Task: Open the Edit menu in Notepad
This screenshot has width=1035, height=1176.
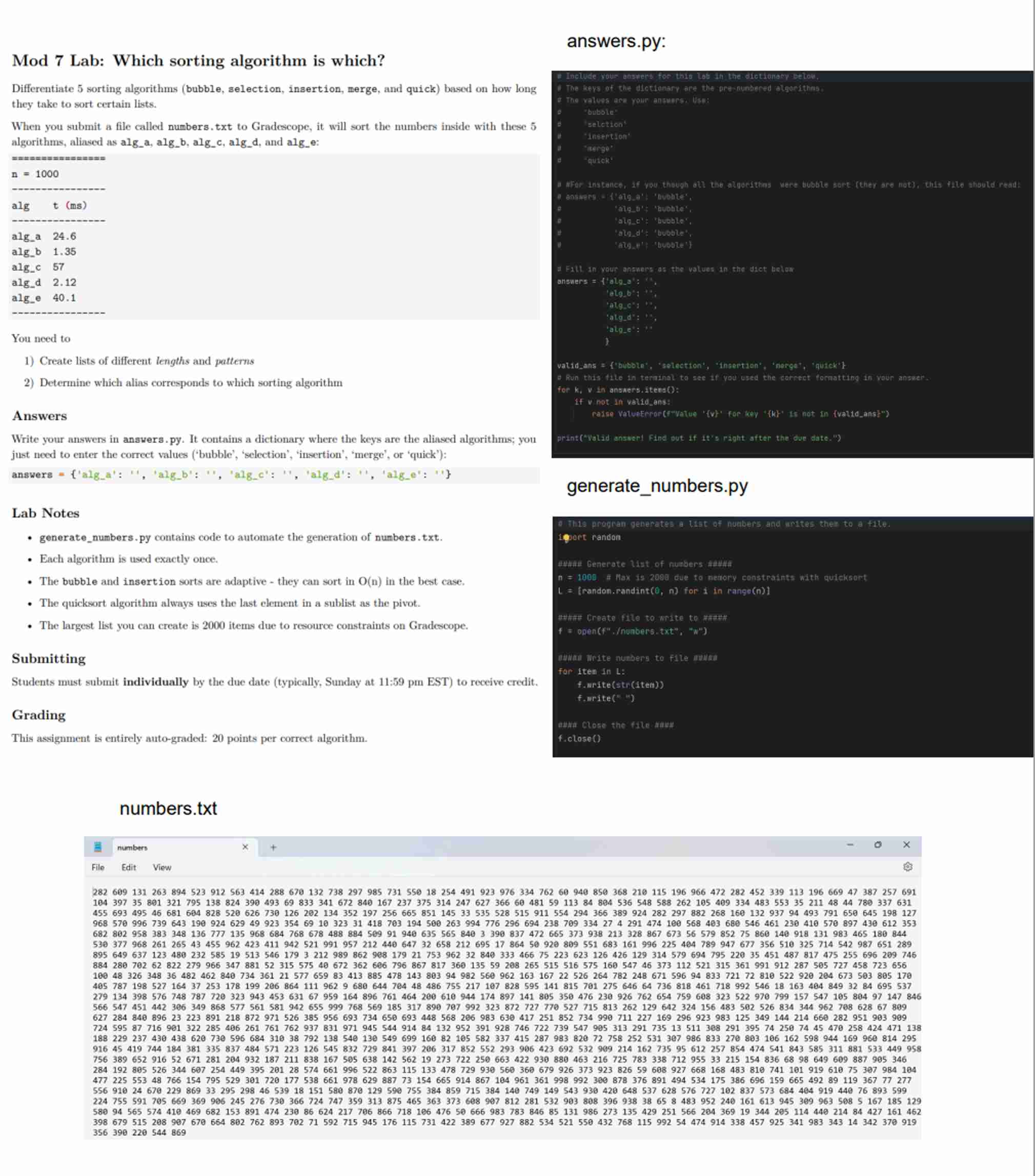Action: point(129,867)
